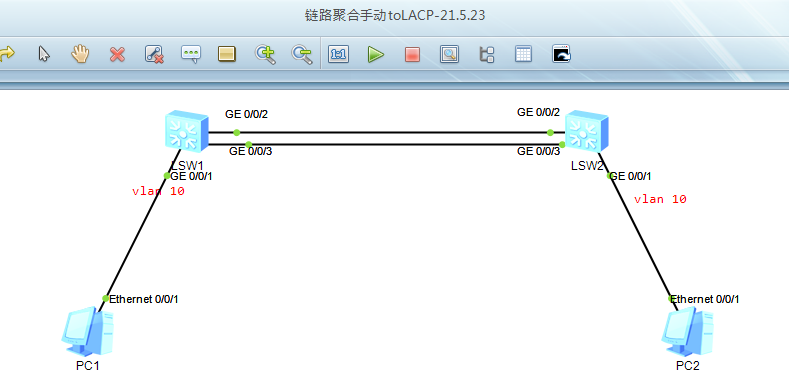Click the zoom in magnifier
The width and height of the screenshot is (789, 391).
point(265,54)
